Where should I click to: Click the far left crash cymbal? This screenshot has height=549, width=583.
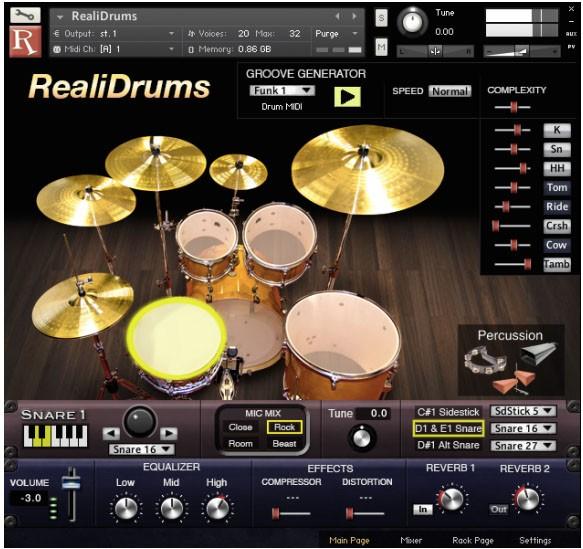point(86,200)
